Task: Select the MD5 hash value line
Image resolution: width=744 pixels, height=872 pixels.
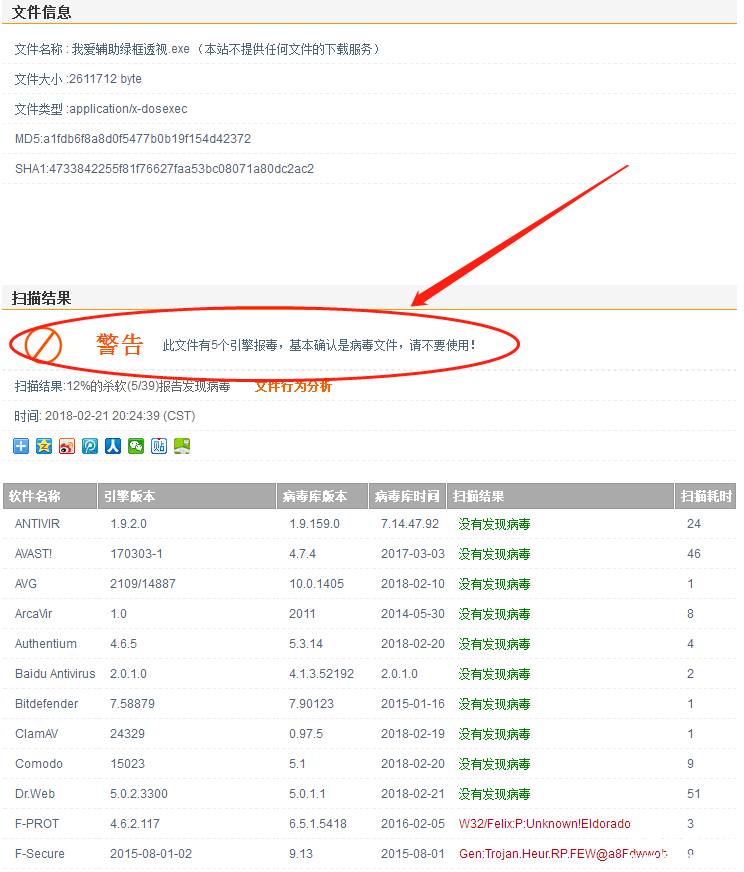Action: 133,139
